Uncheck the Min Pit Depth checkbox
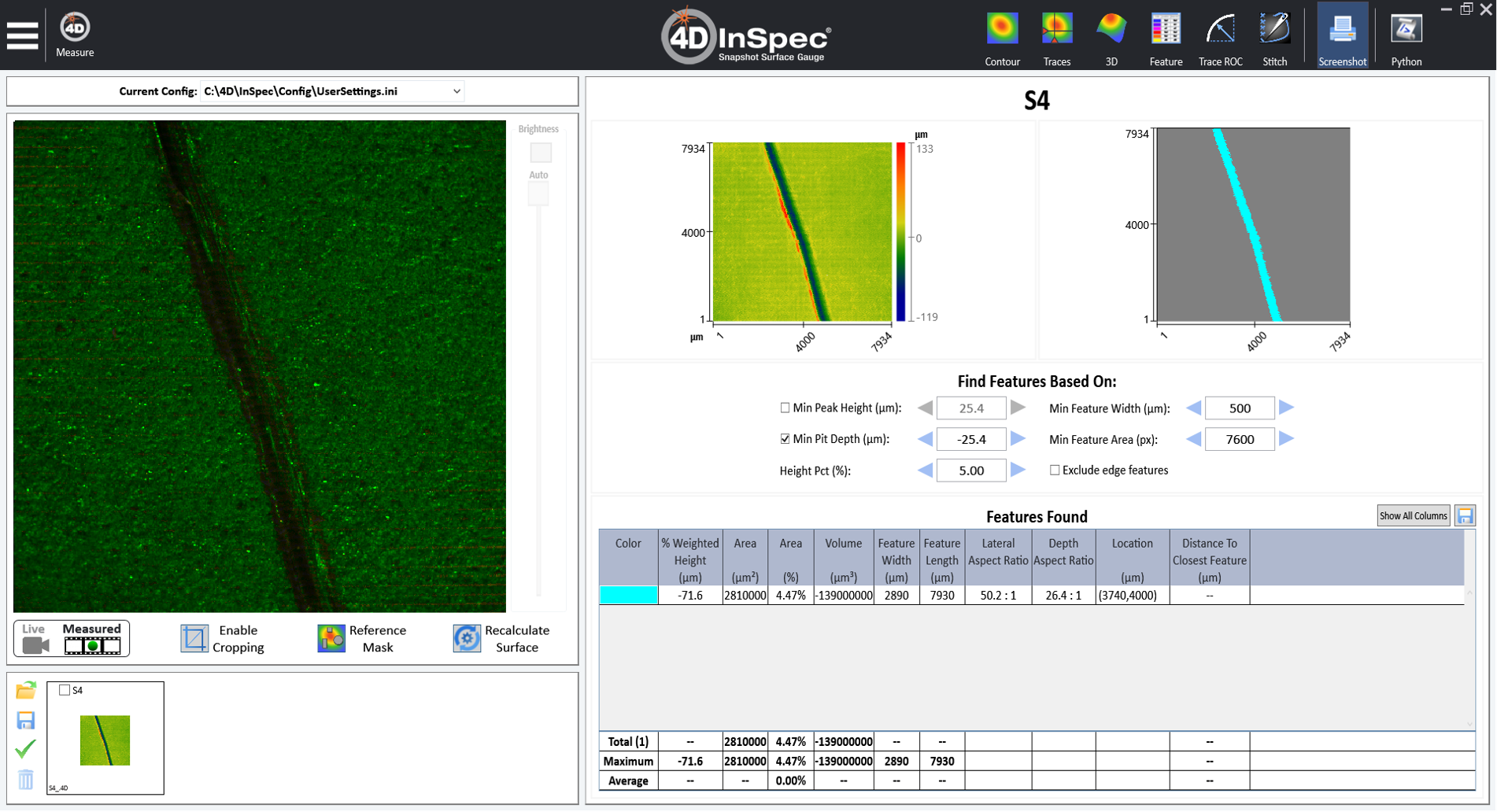 [x=785, y=439]
